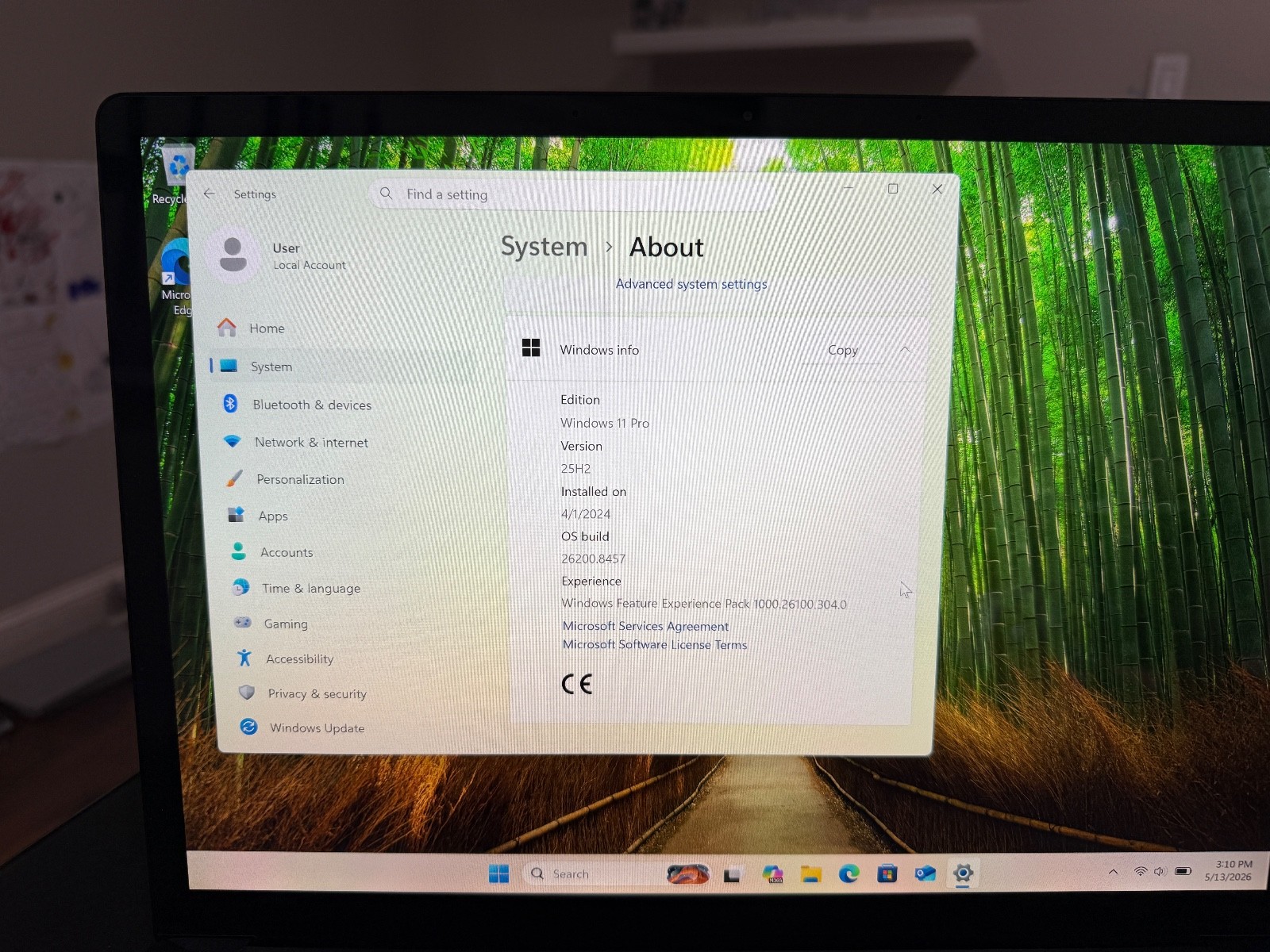Open quick settings via the volume icon

pos(1160,871)
